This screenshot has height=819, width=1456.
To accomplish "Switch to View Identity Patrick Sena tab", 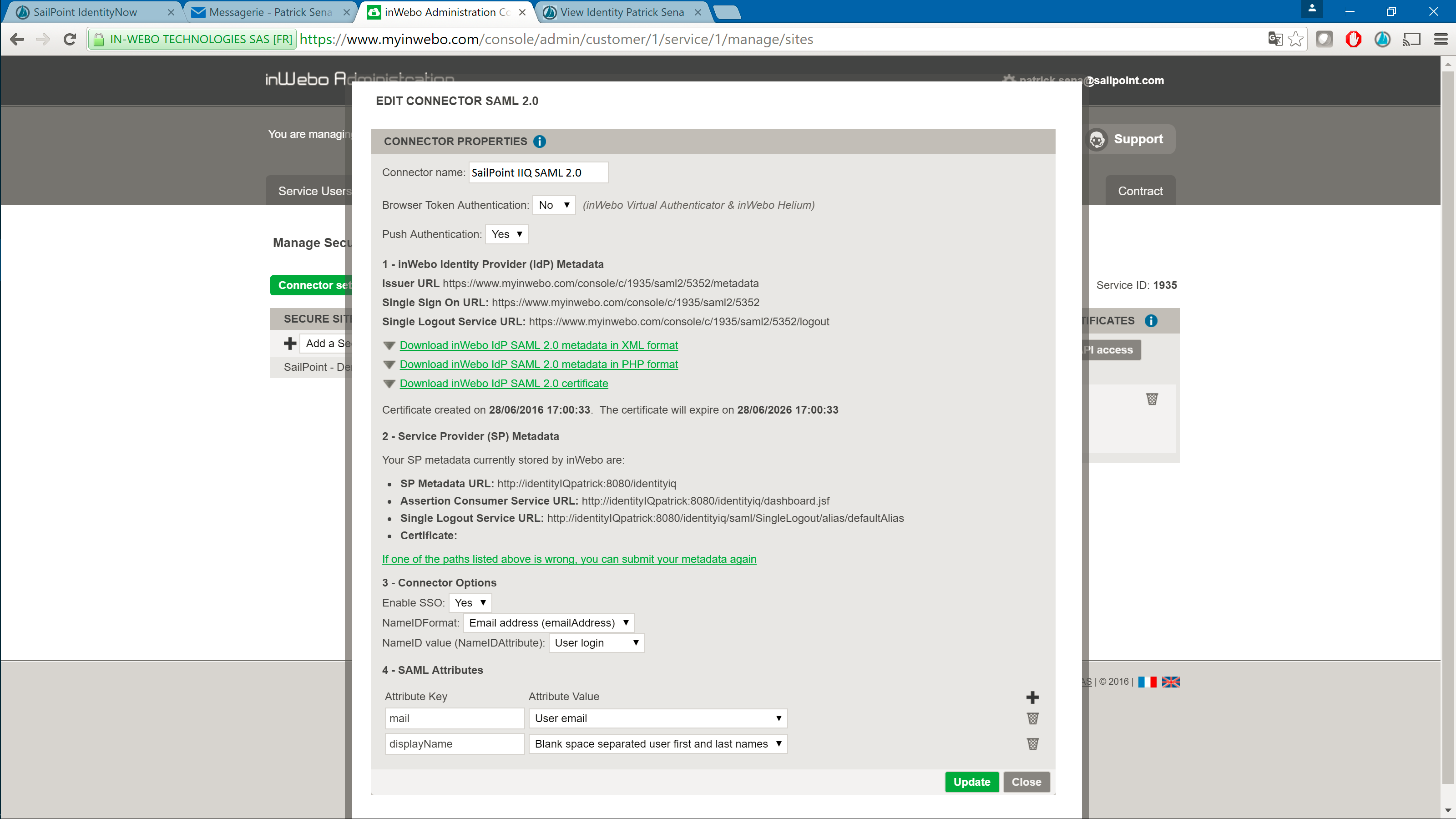I will pos(622,12).
